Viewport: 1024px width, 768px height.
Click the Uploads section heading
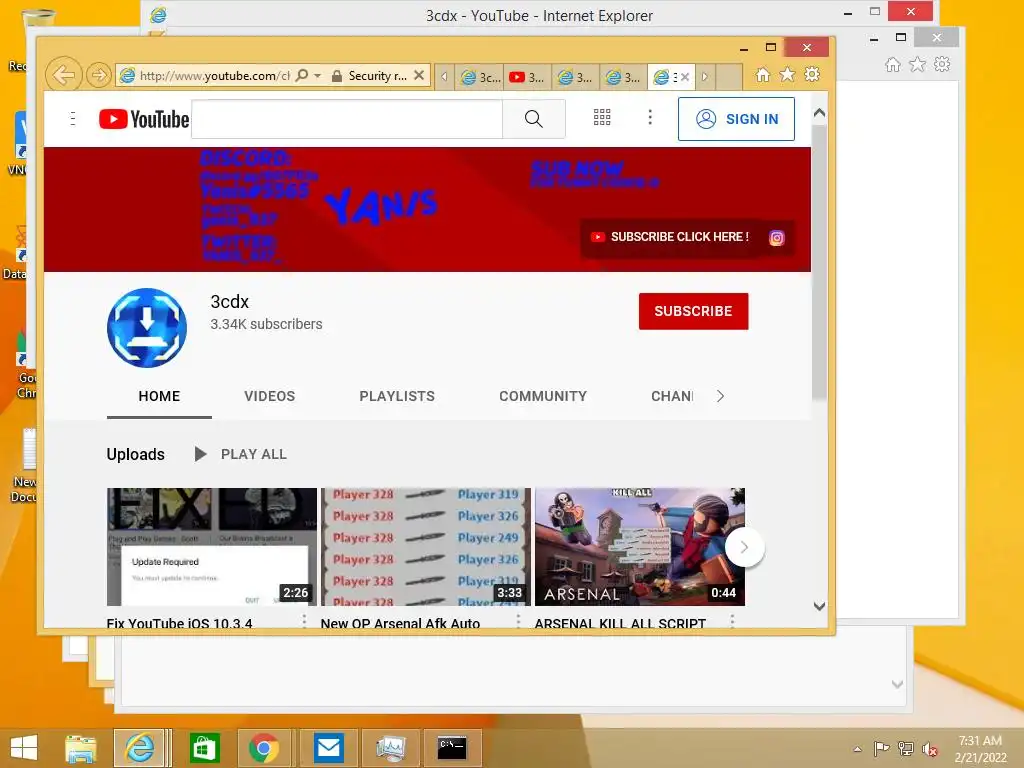pos(136,455)
